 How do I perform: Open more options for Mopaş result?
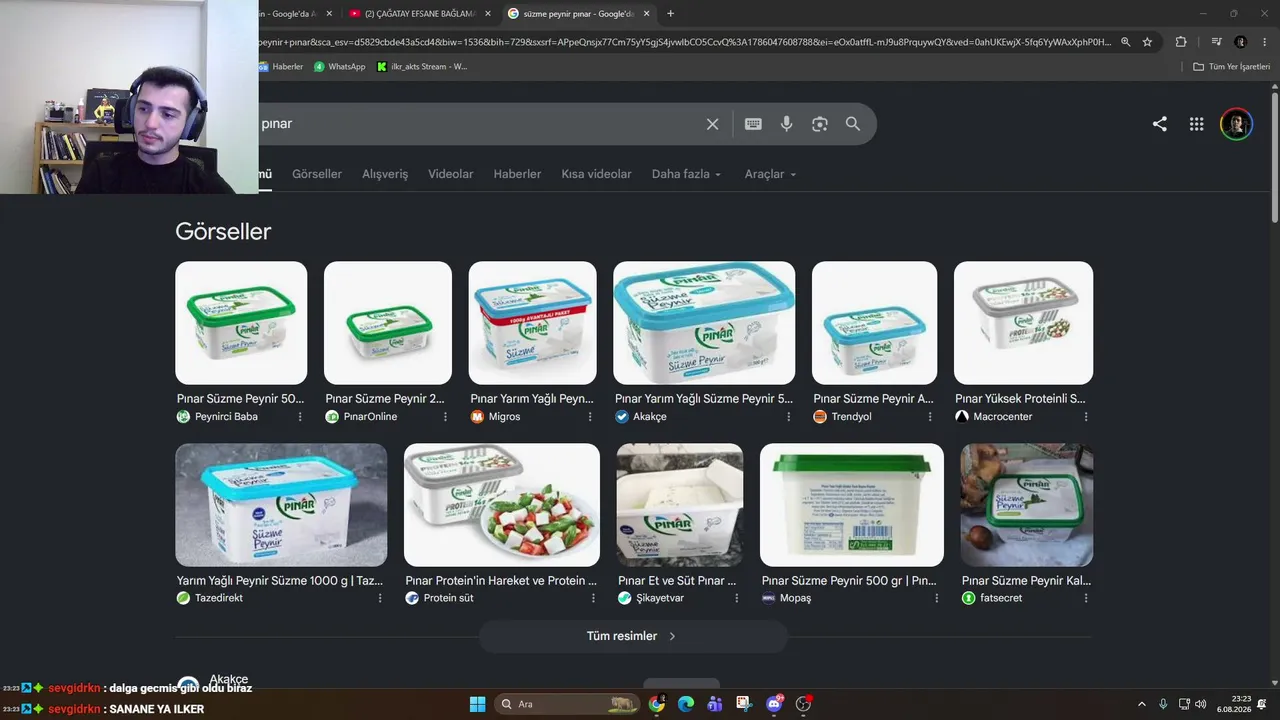(937, 598)
